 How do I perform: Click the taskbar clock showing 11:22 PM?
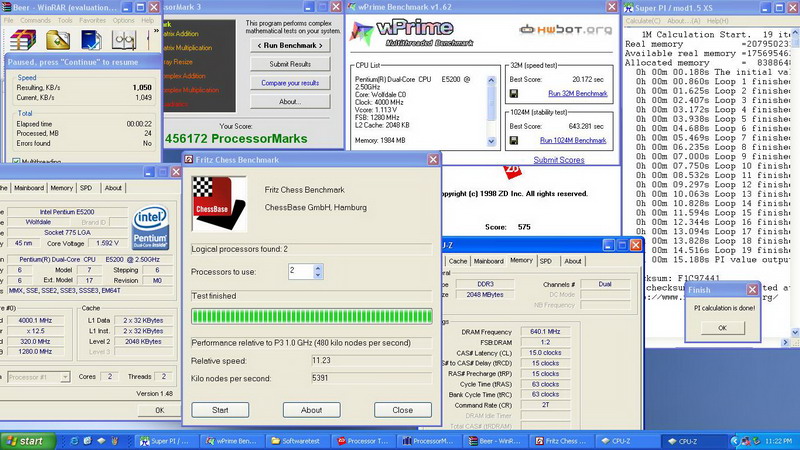pyautogui.click(x=779, y=441)
